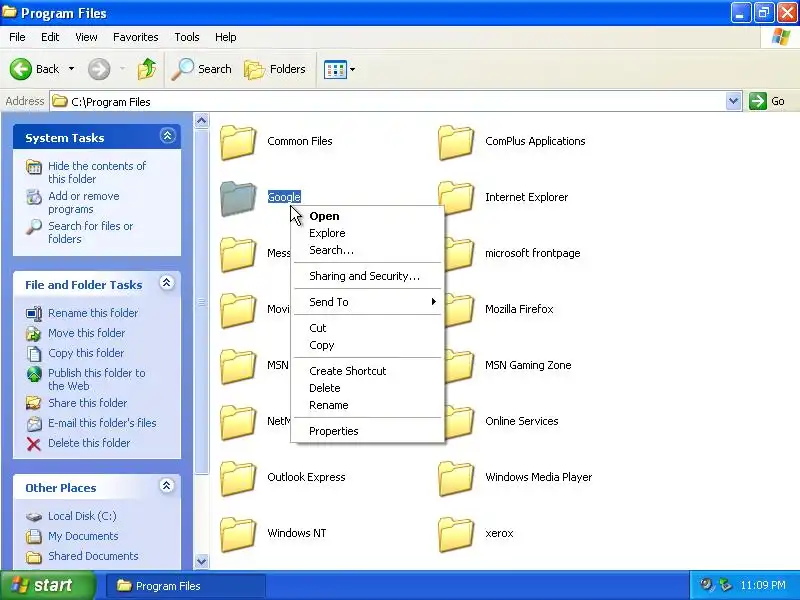
Task: Click the Up one level folder icon
Action: [x=147, y=69]
